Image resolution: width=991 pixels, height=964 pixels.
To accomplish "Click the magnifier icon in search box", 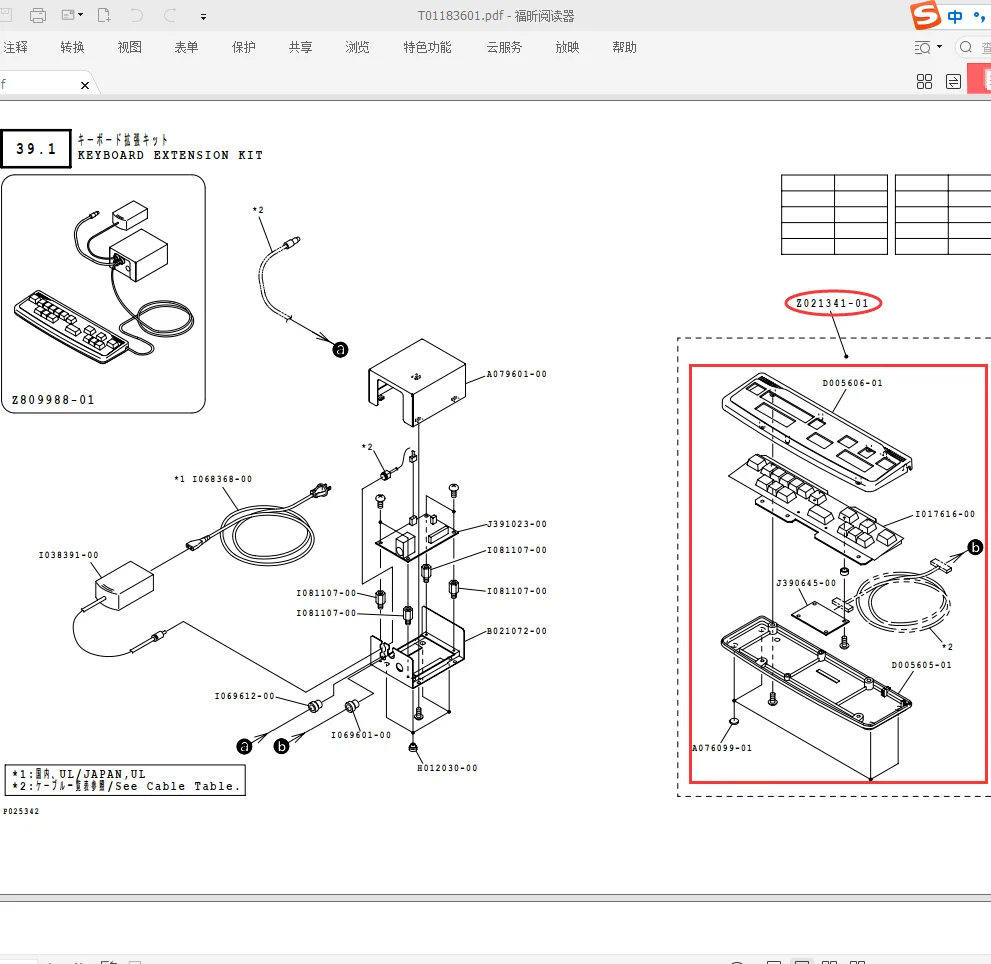I will tap(967, 47).
